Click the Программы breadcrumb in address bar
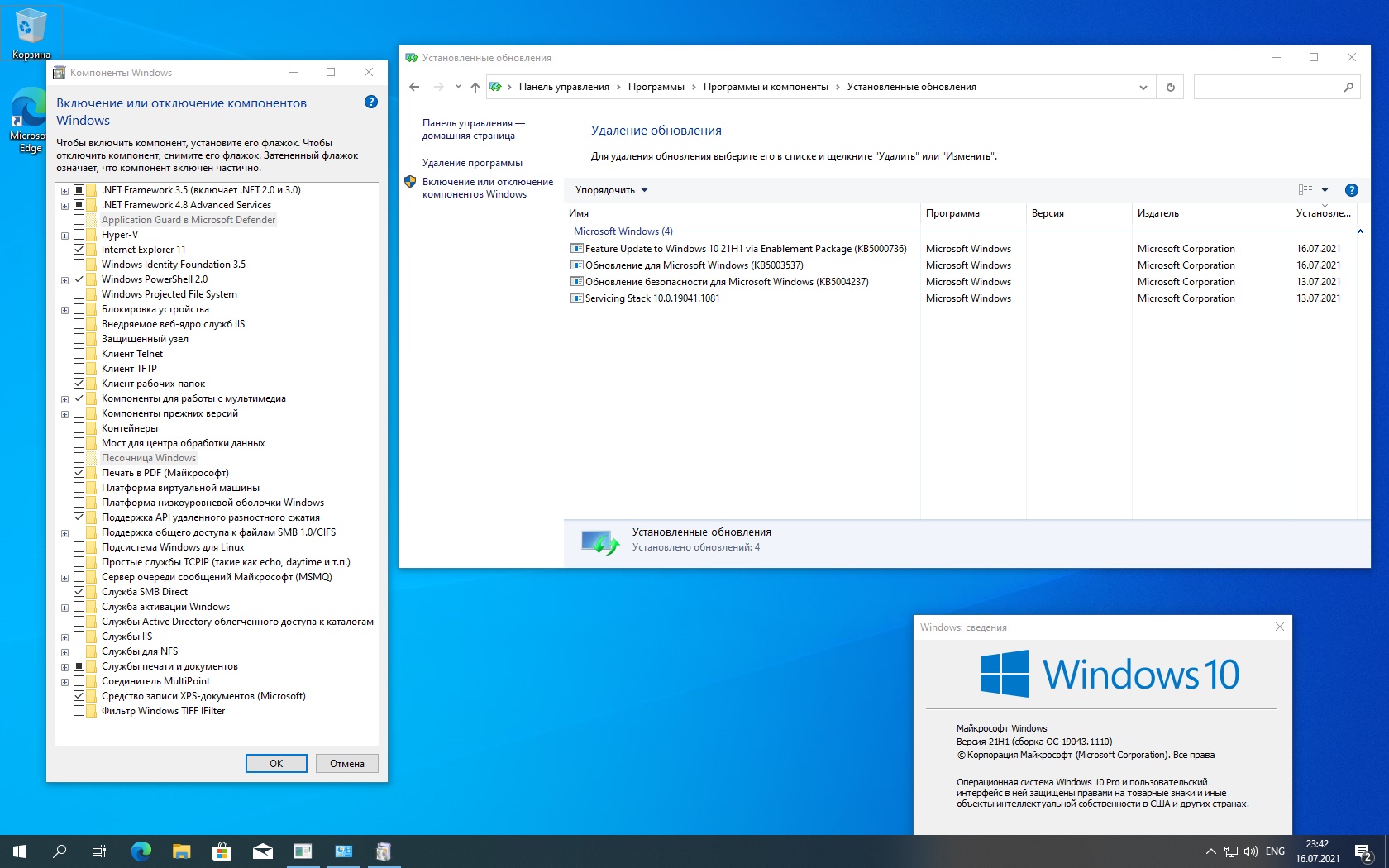 656,87
